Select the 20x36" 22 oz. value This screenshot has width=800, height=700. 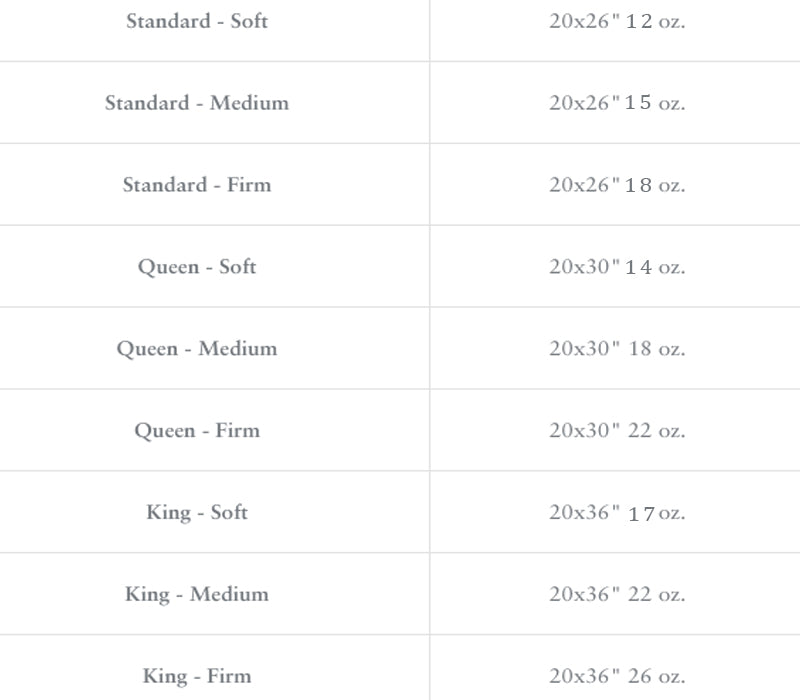[617, 595]
